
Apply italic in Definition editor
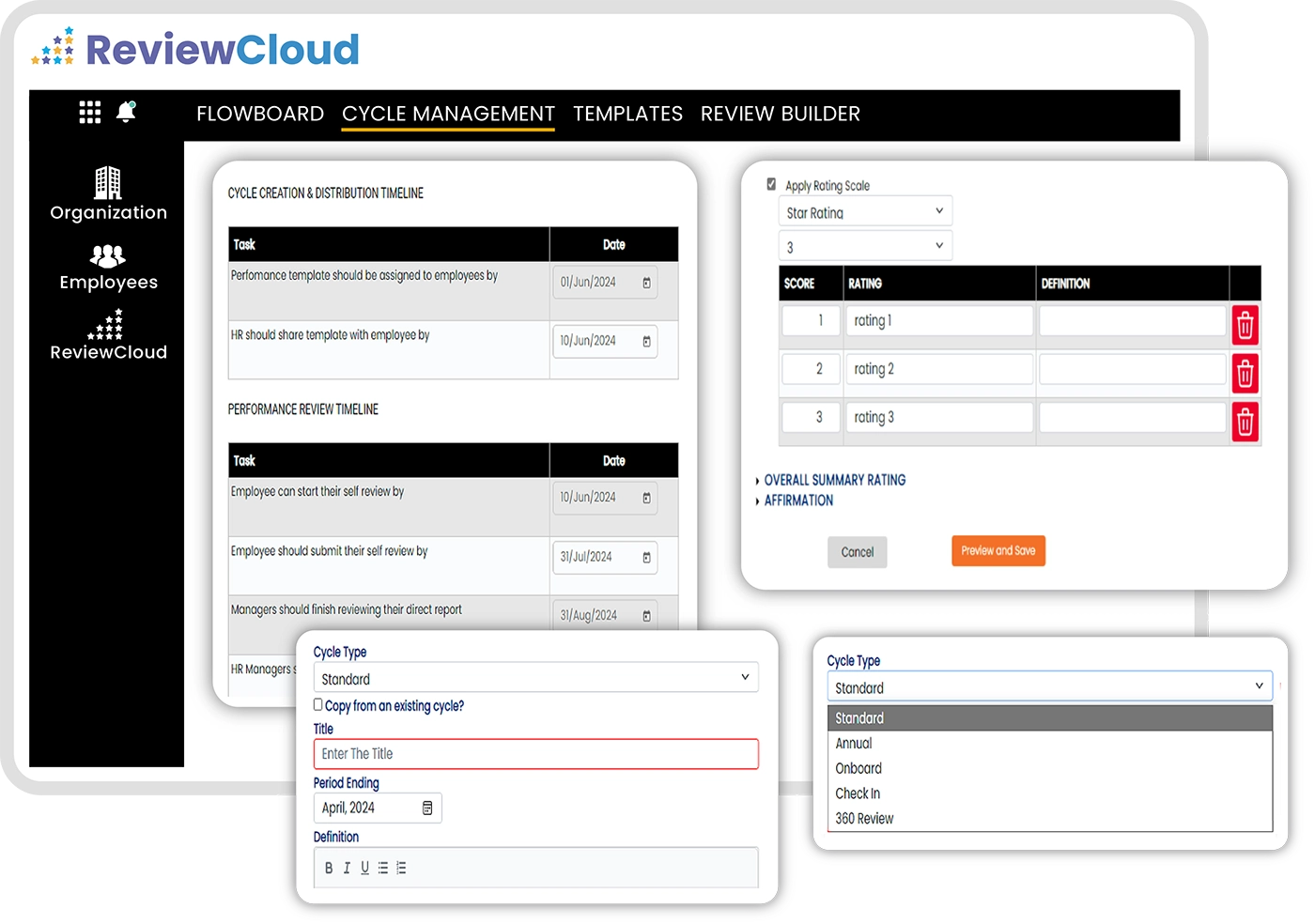coord(347,868)
